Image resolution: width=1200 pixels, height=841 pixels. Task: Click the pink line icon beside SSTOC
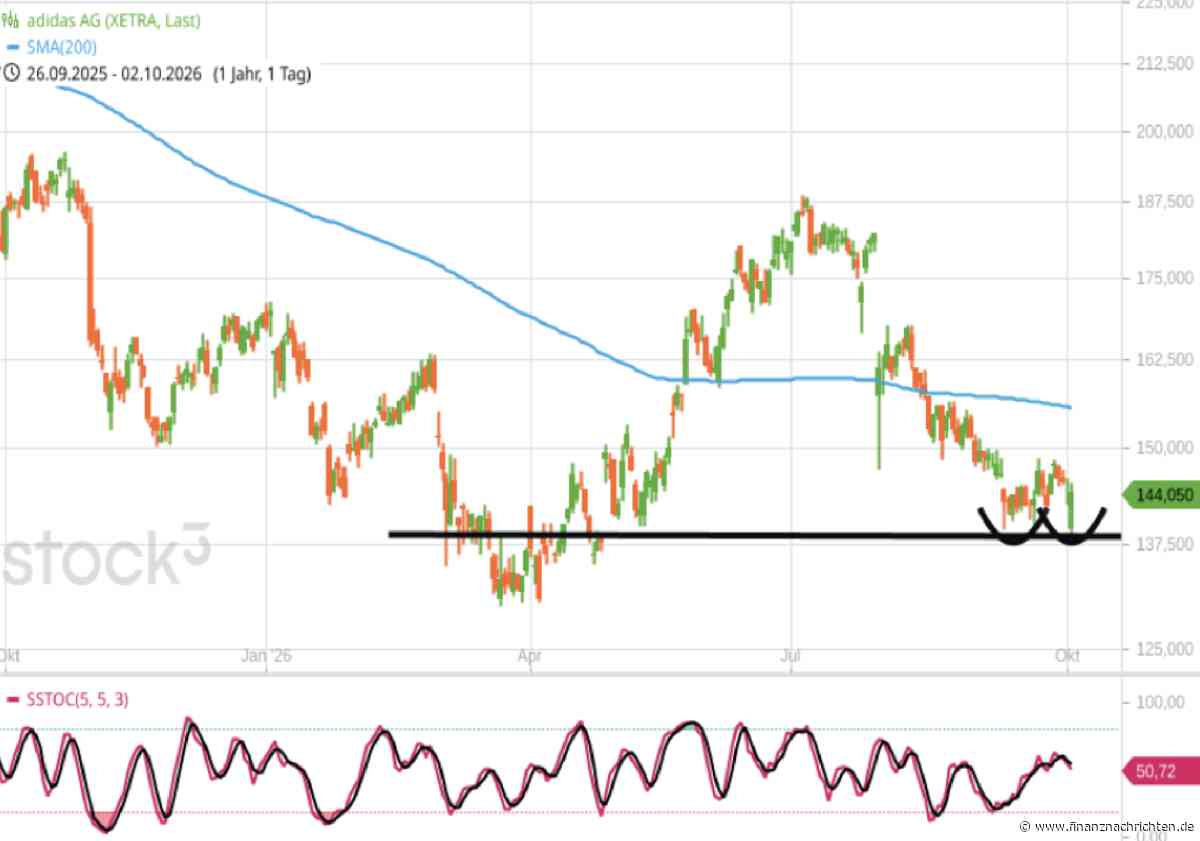(x=11, y=699)
